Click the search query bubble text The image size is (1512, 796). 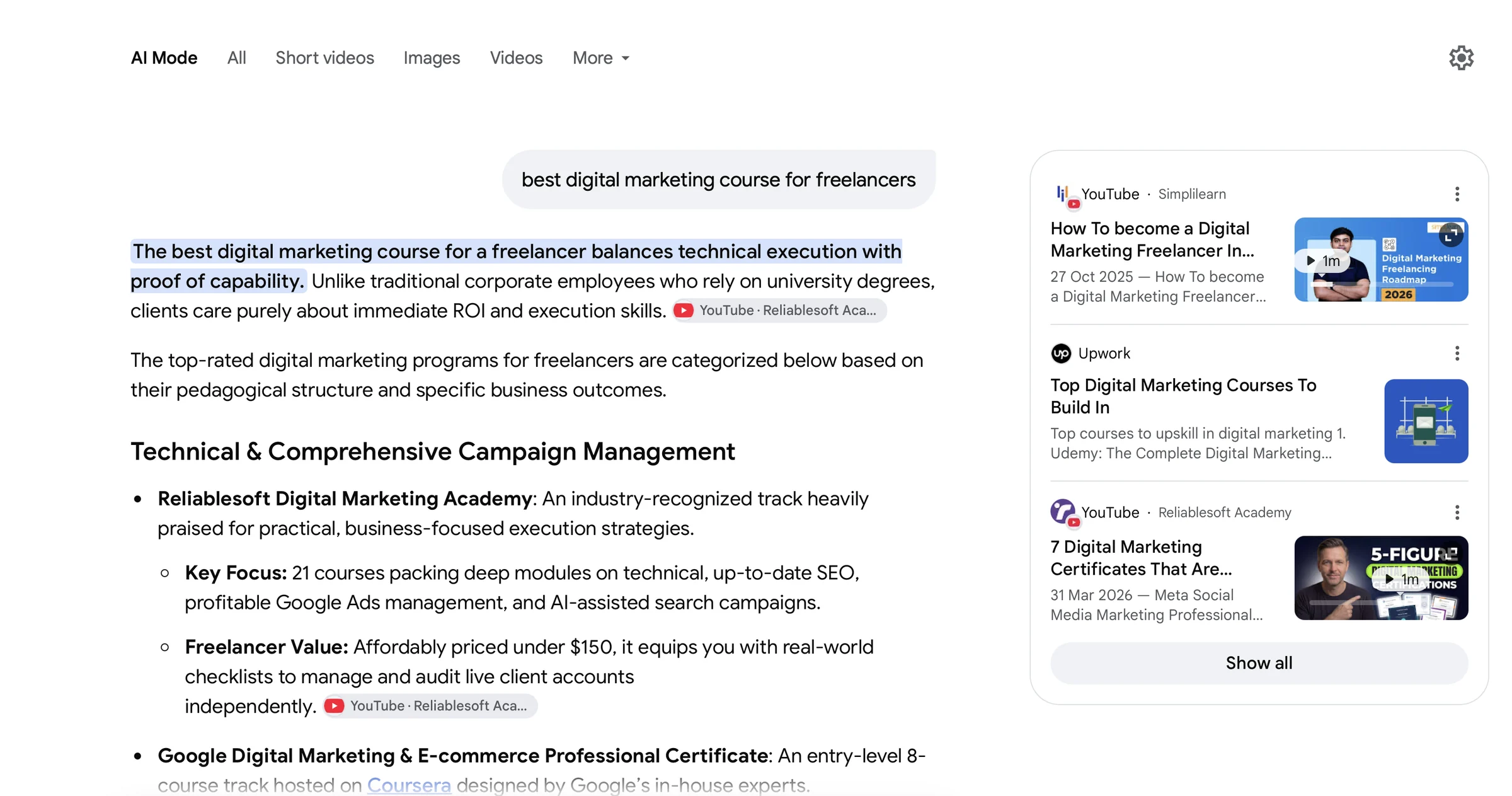point(718,180)
